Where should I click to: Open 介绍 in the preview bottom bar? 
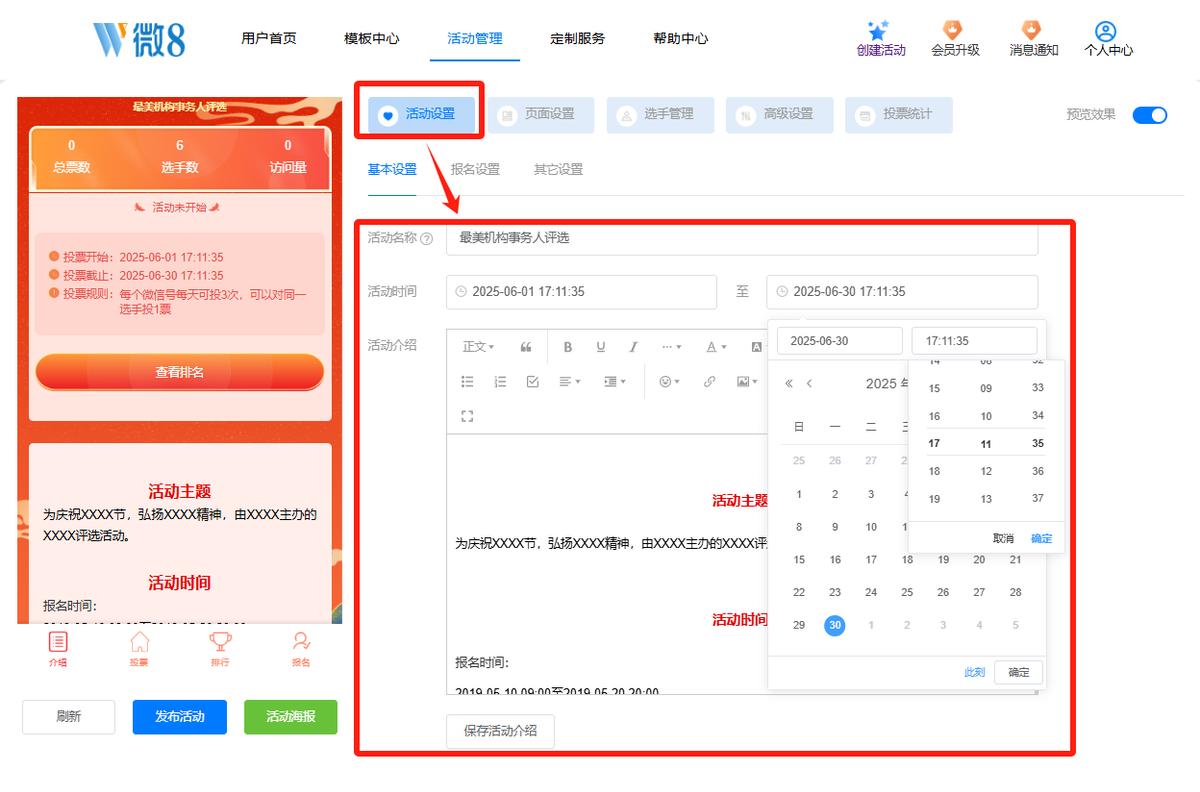pyautogui.click(x=58, y=649)
